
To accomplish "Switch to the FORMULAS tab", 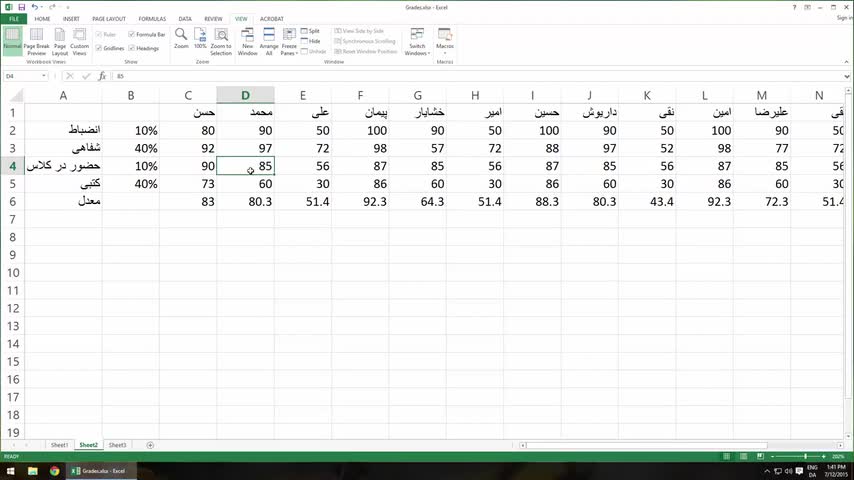I will click(152, 19).
